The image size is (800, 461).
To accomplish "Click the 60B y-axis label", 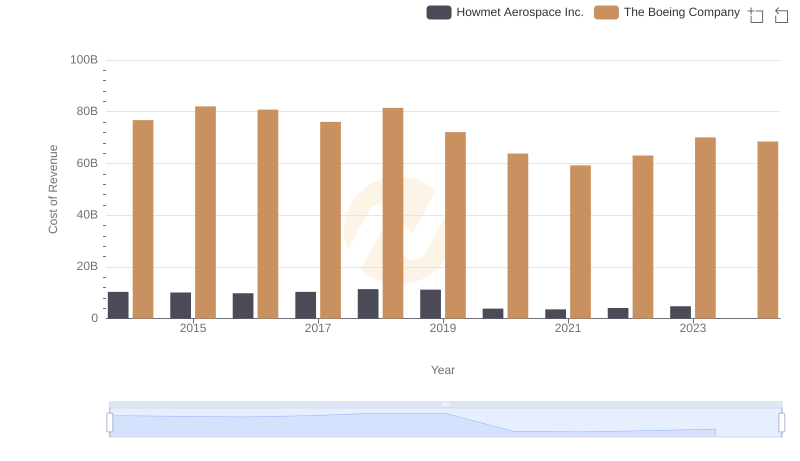I will tap(87, 164).
